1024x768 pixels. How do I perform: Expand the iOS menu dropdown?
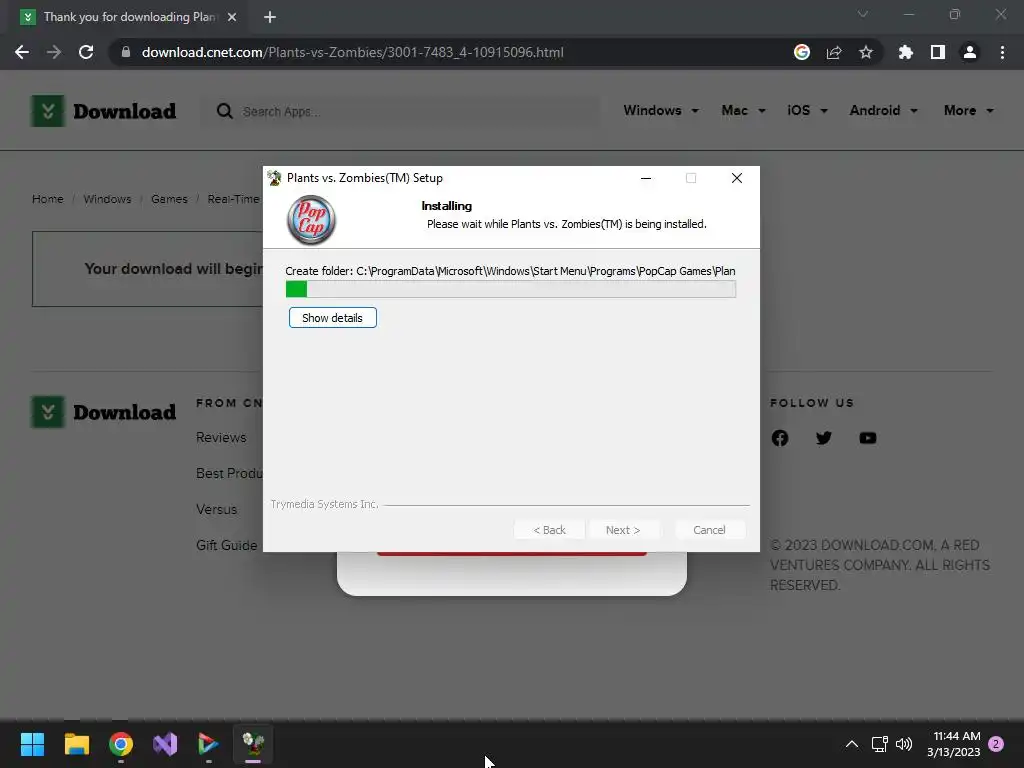pos(807,110)
